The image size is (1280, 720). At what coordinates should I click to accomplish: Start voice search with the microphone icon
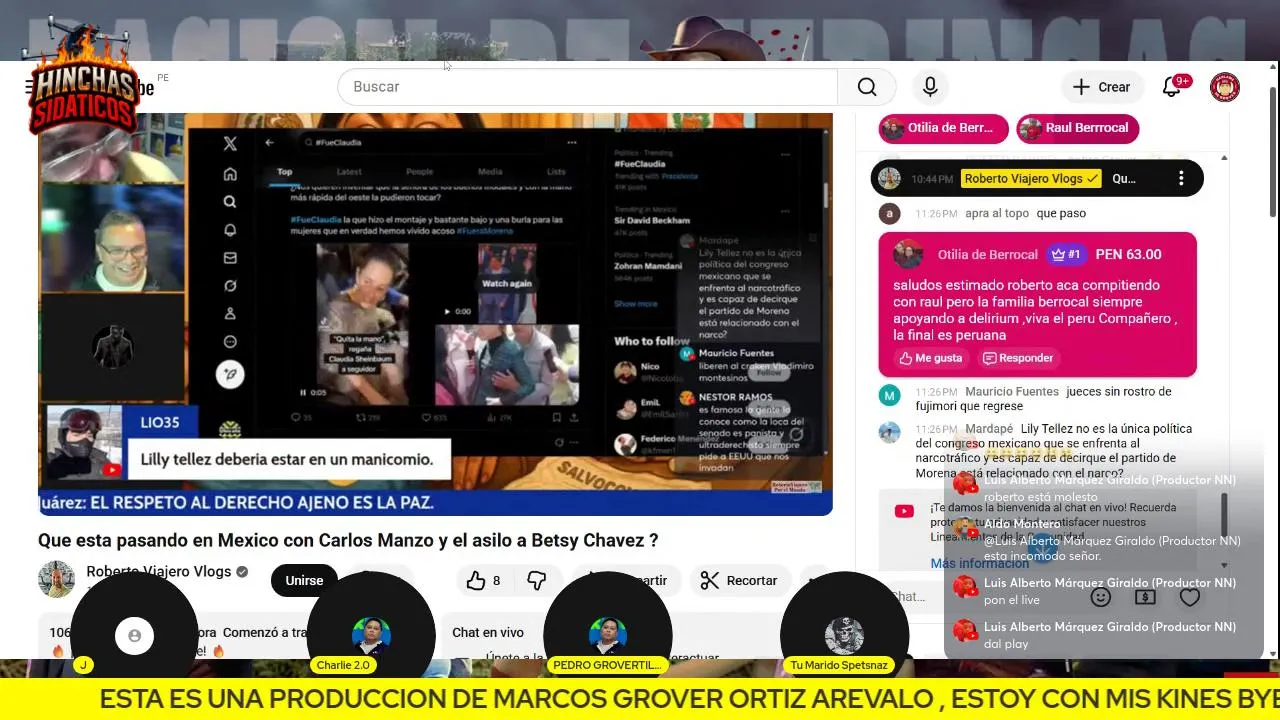(x=930, y=87)
